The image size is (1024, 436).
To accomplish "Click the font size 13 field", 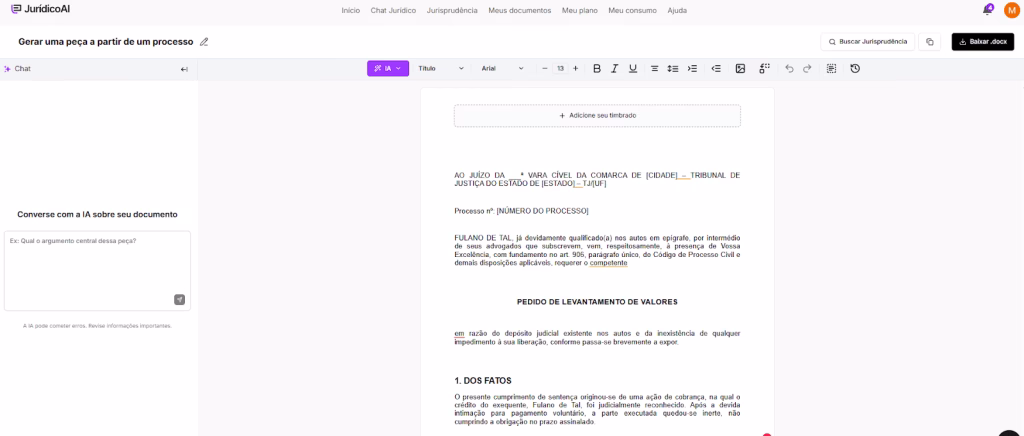I will click(560, 68).
